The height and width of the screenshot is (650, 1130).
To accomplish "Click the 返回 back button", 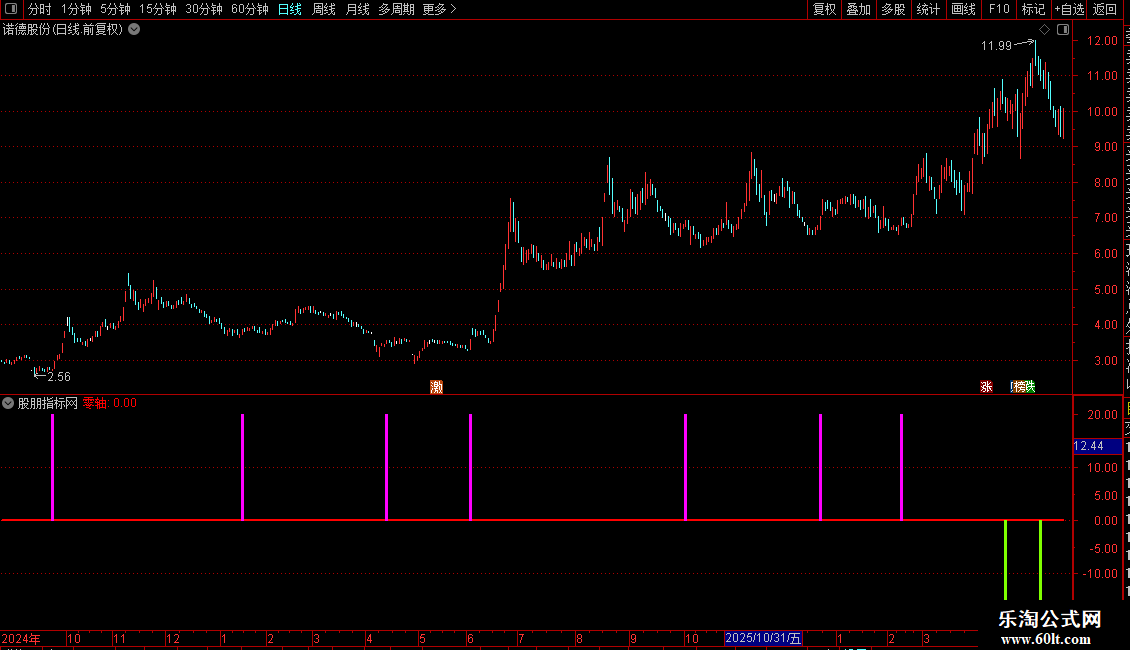I will 1104,9.
